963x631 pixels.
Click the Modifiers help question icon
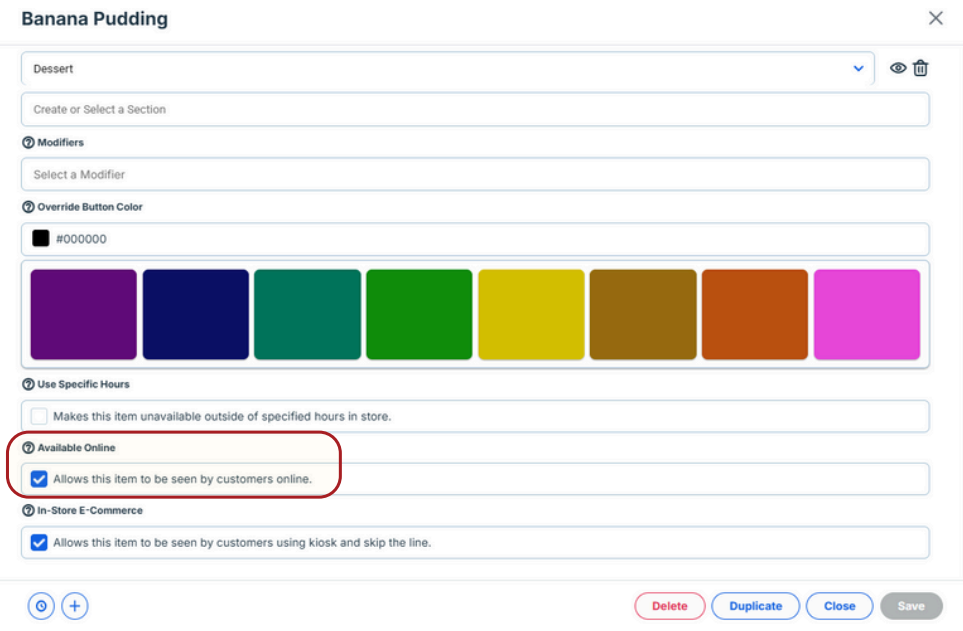(x=28, y=143)
